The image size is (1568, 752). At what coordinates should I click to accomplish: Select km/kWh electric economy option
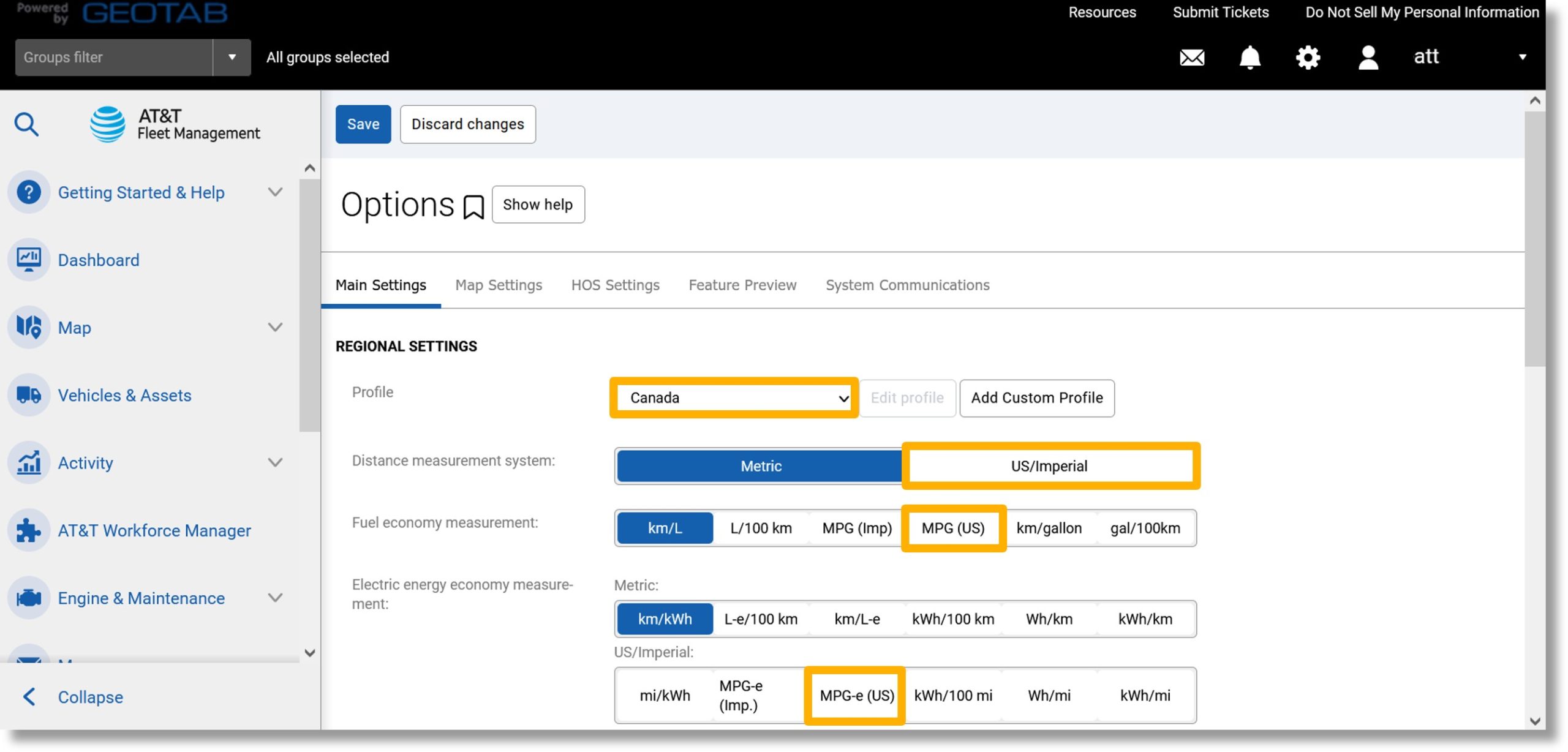click(665, 619)
